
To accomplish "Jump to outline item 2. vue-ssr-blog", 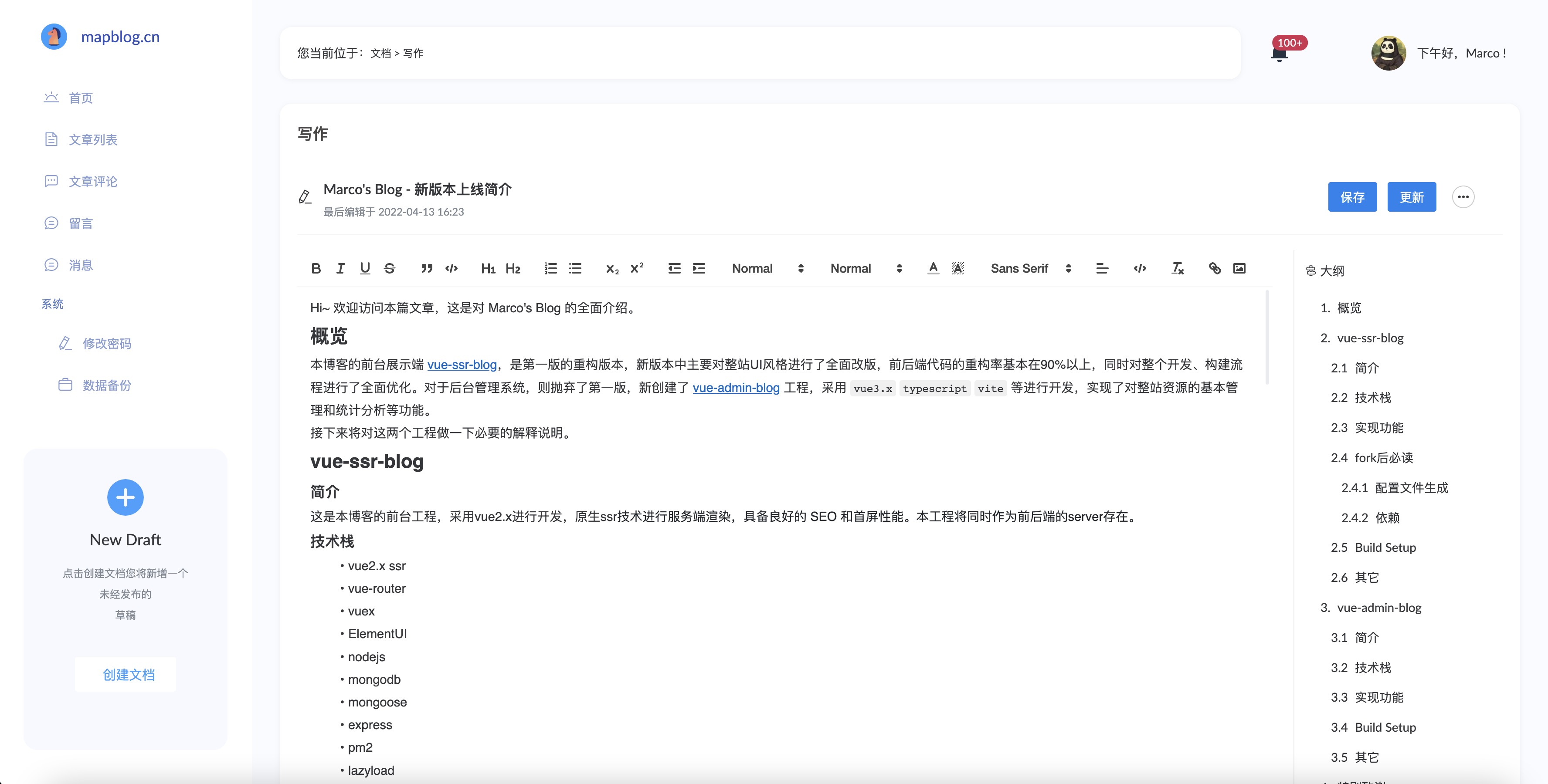I will [x=1362, y=338].
